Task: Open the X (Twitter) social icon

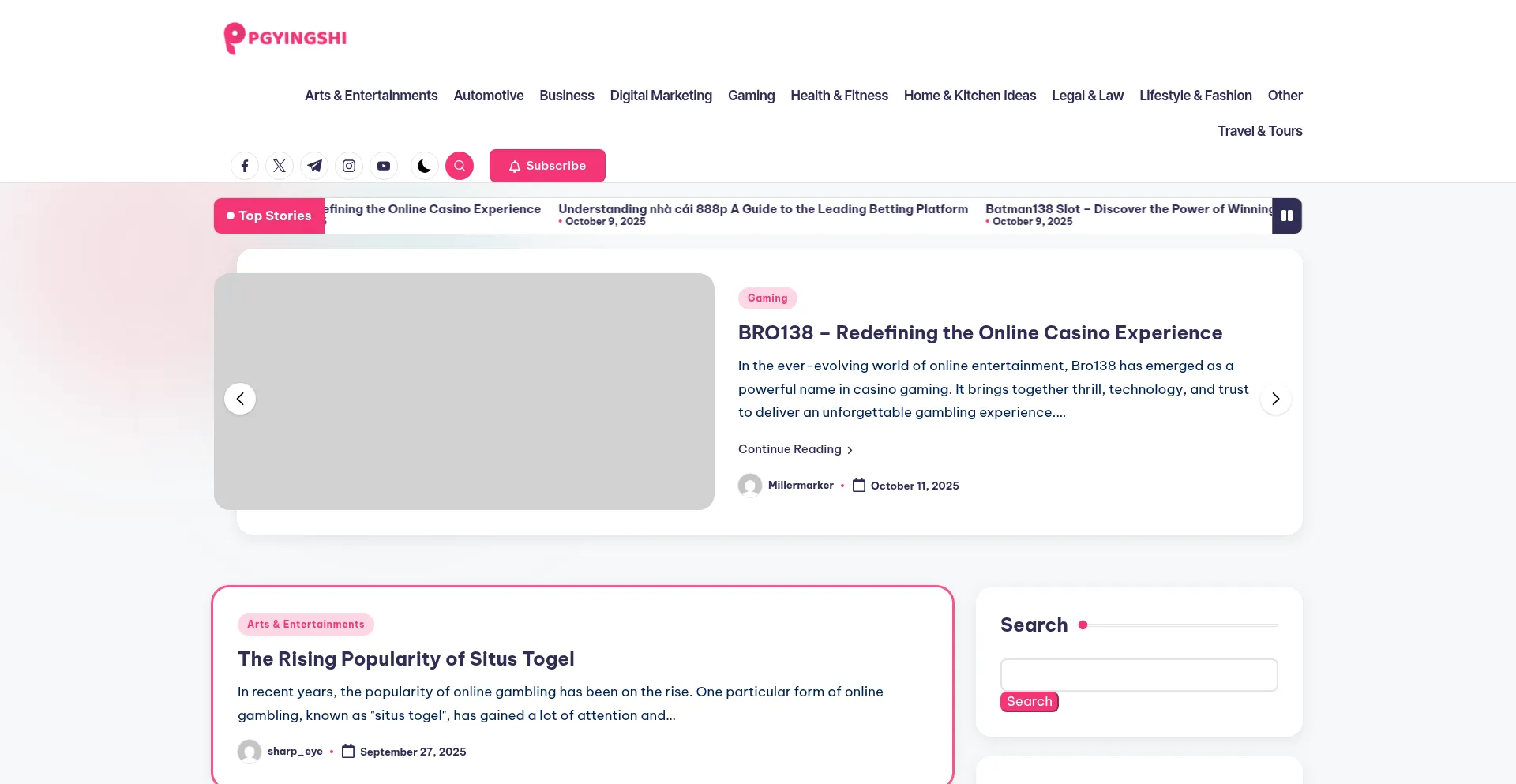Action: pos(280,166)
